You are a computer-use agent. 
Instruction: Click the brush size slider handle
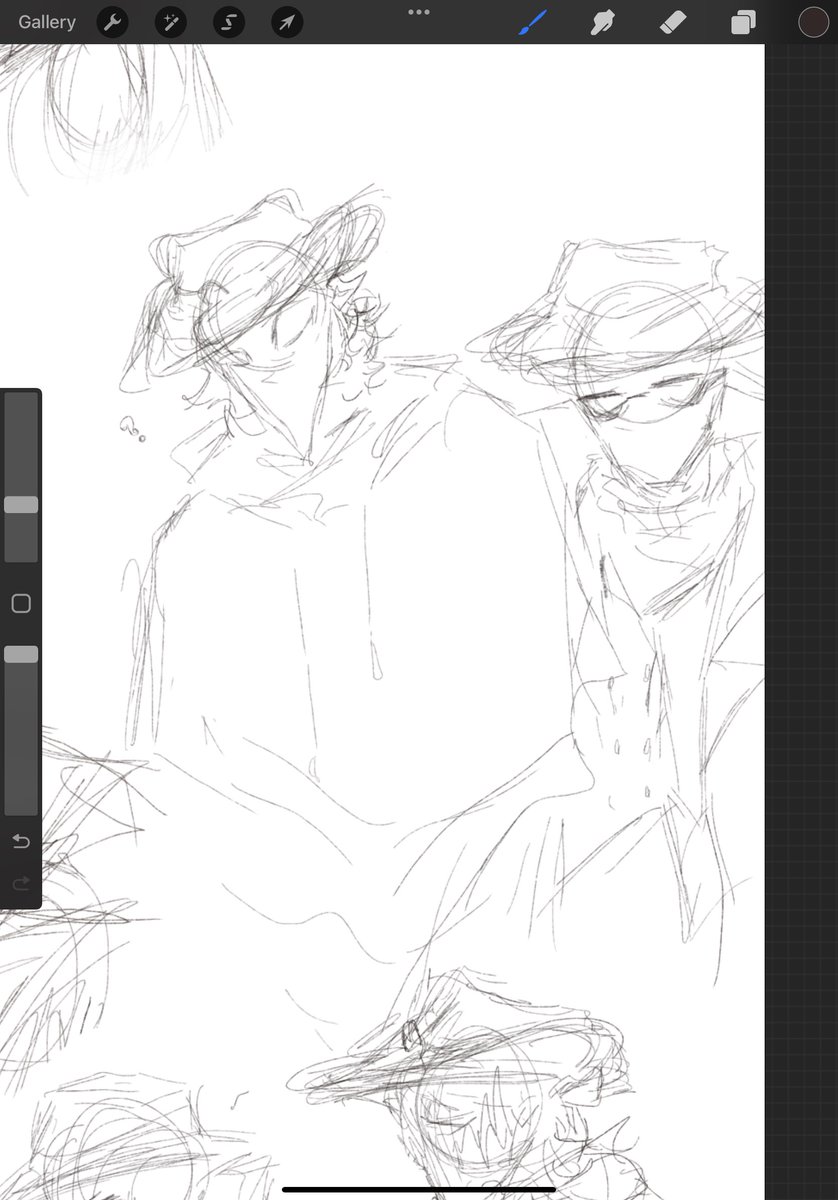(21, 505)
